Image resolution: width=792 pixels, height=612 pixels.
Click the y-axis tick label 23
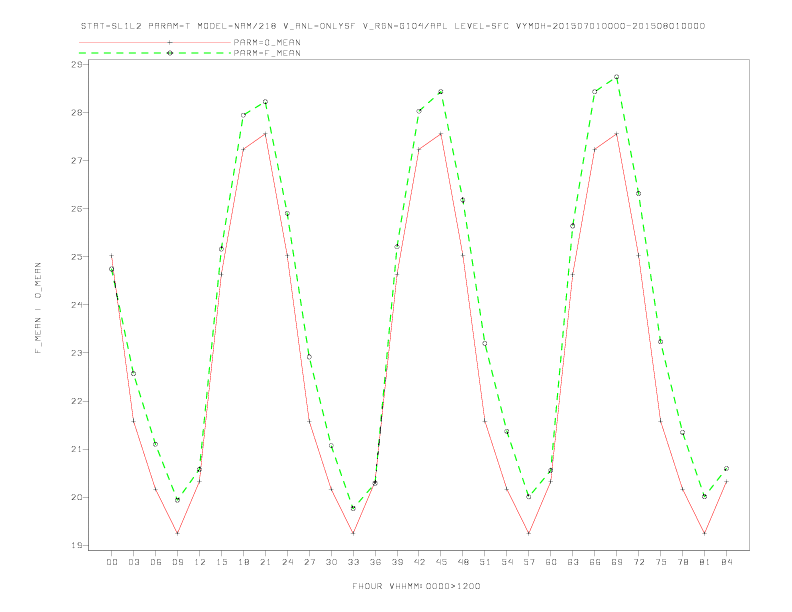pos(77,352)
